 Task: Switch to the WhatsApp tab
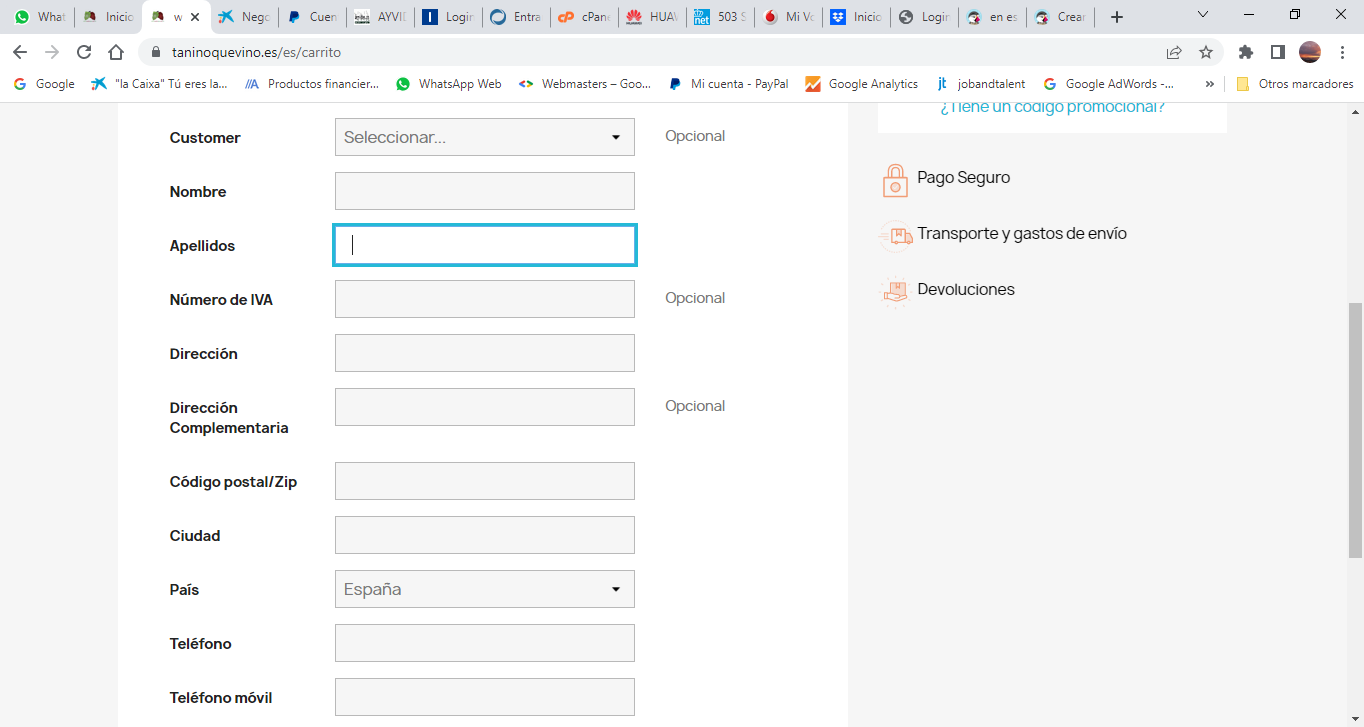pyautogui.click(x=39, y=17)
